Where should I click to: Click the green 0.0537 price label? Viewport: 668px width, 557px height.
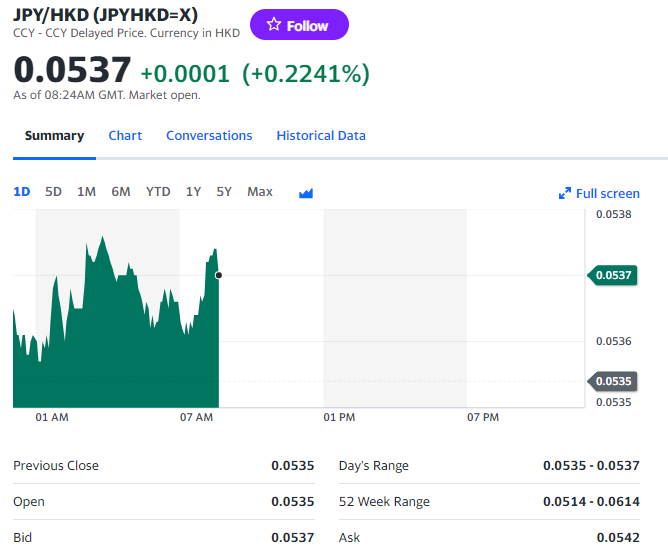pos(612,275)
